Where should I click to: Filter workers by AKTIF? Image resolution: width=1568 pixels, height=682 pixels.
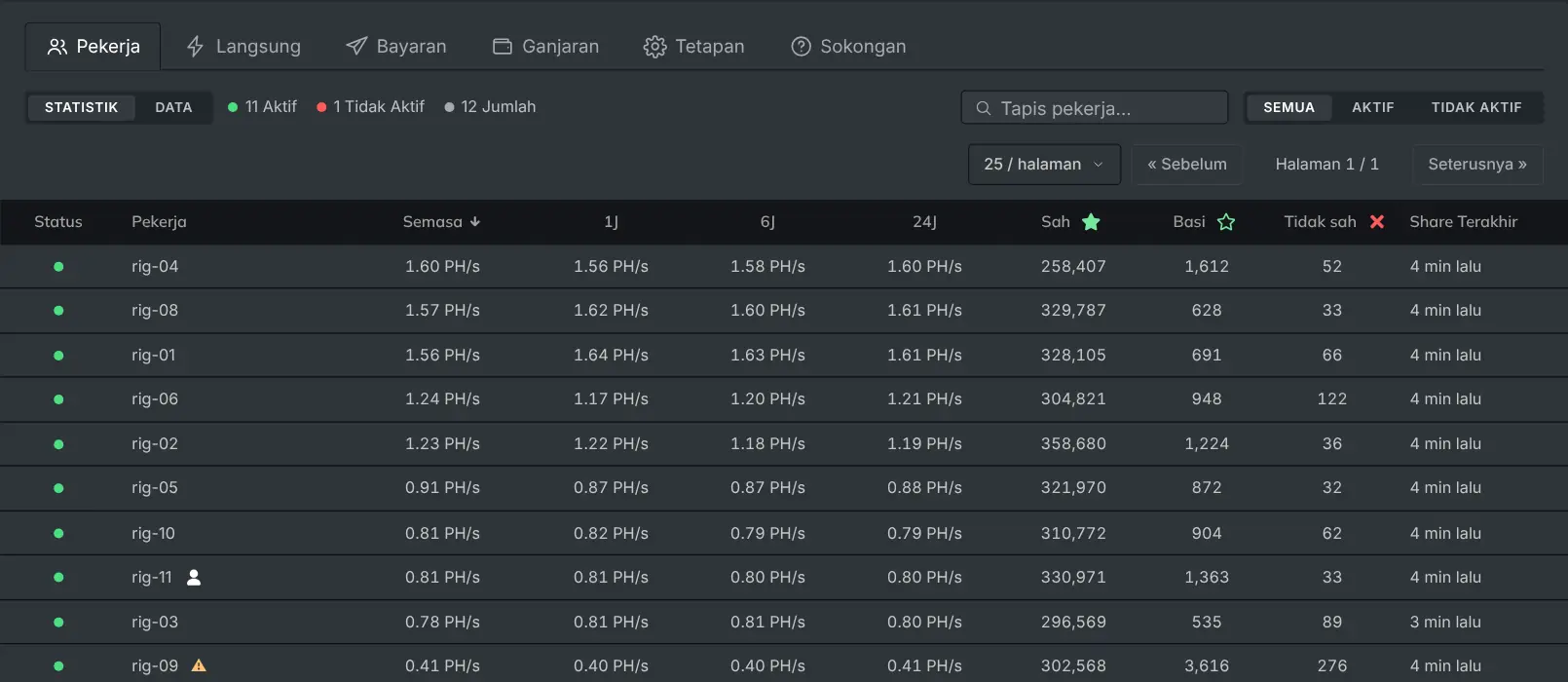(x=1372, y=107)
